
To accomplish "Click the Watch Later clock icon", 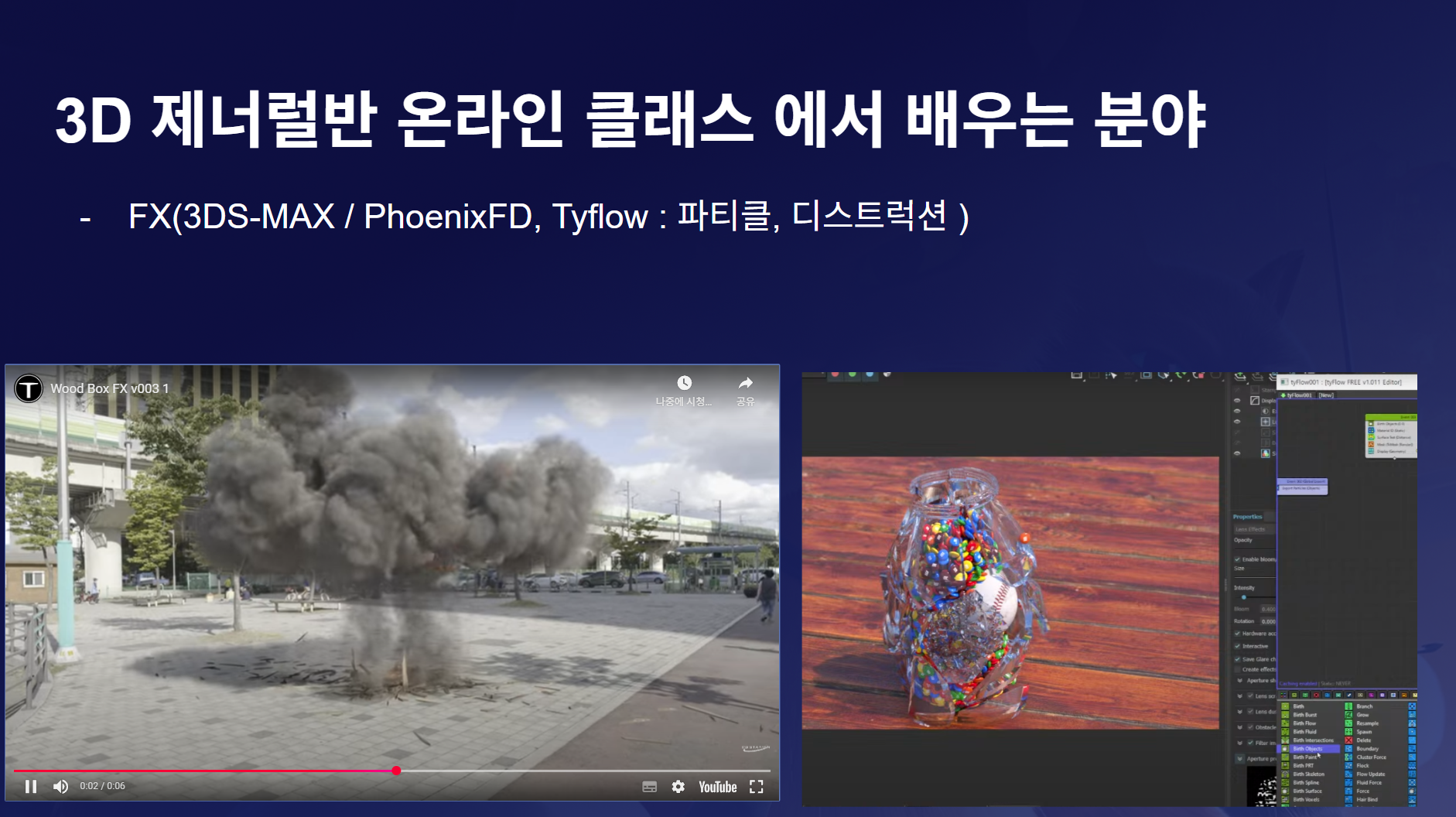I will click(x=685, y=383).
